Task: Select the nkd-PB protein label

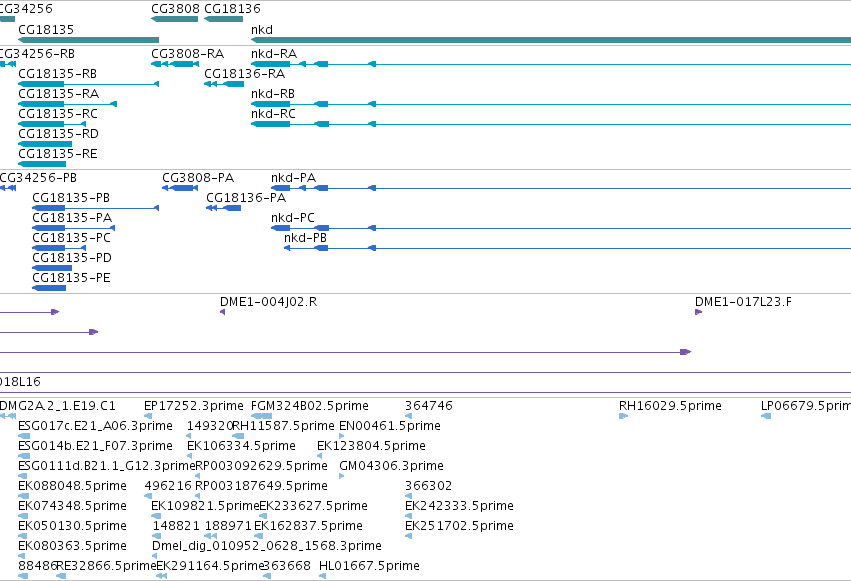Action: click(305, 238)
